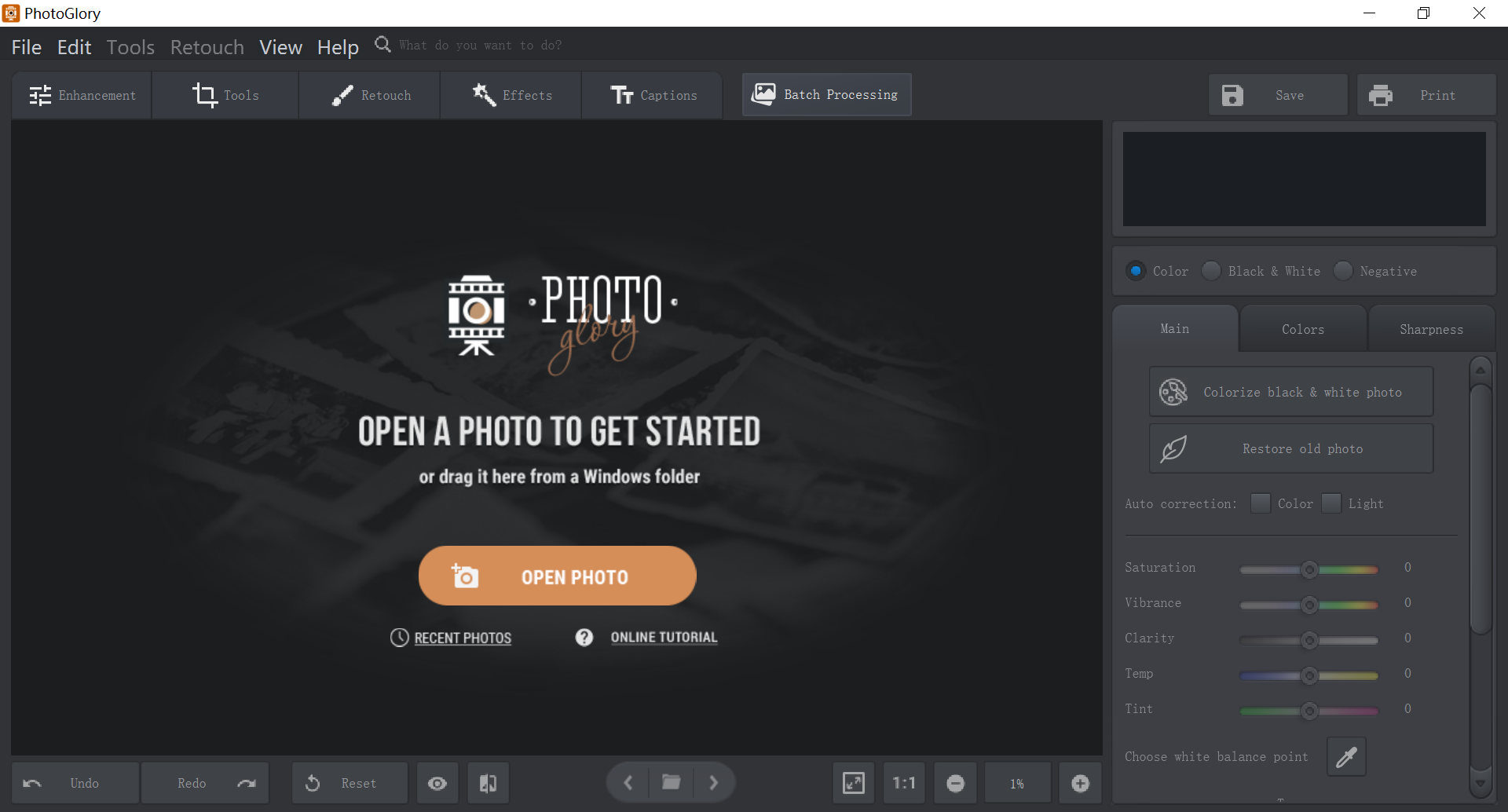Viewport: 1508px width, 812px height.
Task: Switch to the Main panel tab
Action: click(1175, 329)
